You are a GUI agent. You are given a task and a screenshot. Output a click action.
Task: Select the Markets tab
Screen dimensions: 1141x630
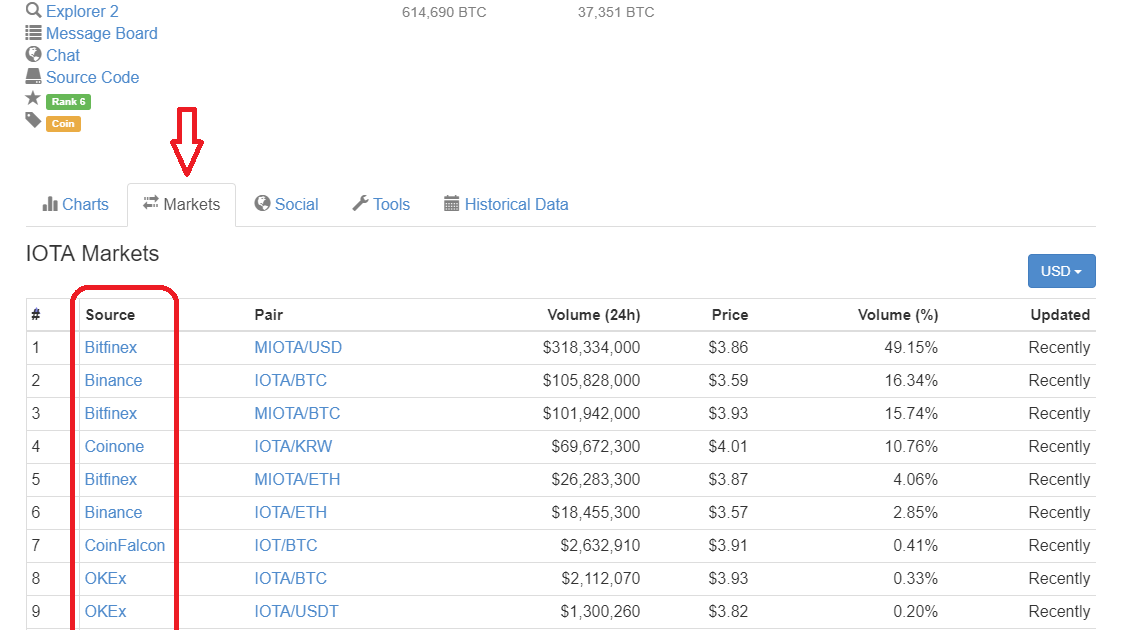[181, 204]
